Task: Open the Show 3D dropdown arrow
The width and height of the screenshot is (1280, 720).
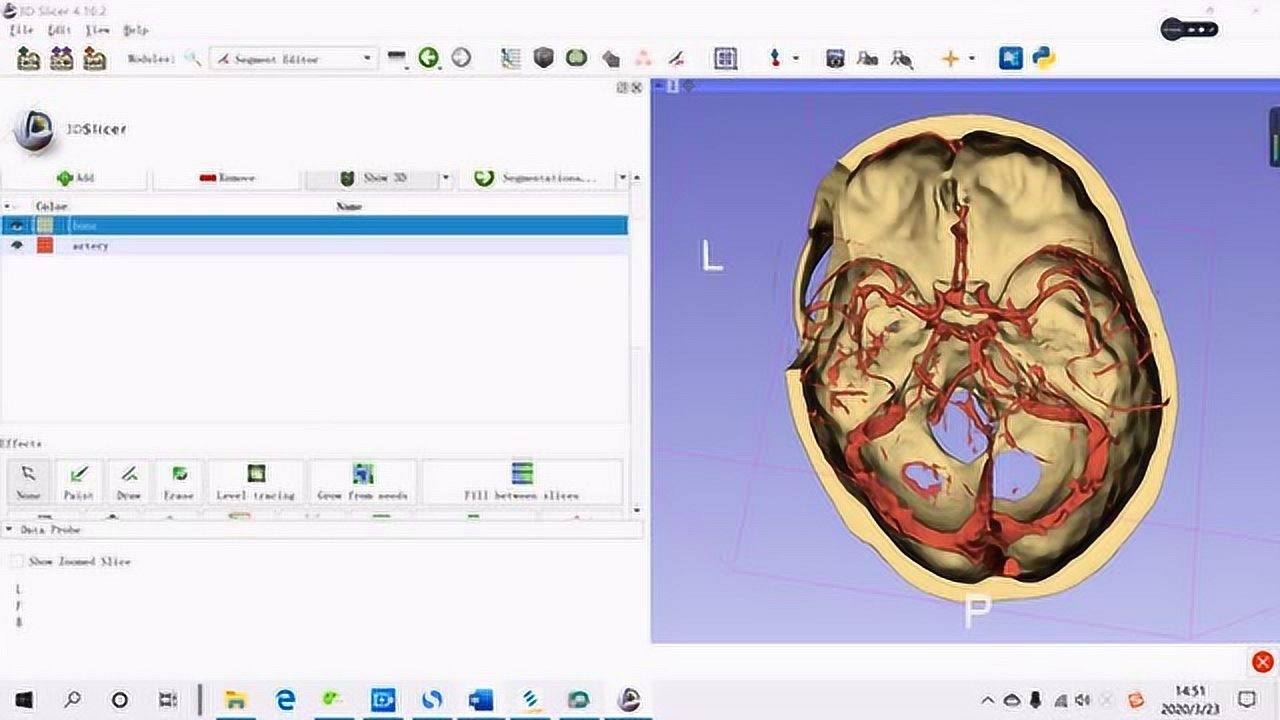Action: pyautogui.click(x=446, y=178)
